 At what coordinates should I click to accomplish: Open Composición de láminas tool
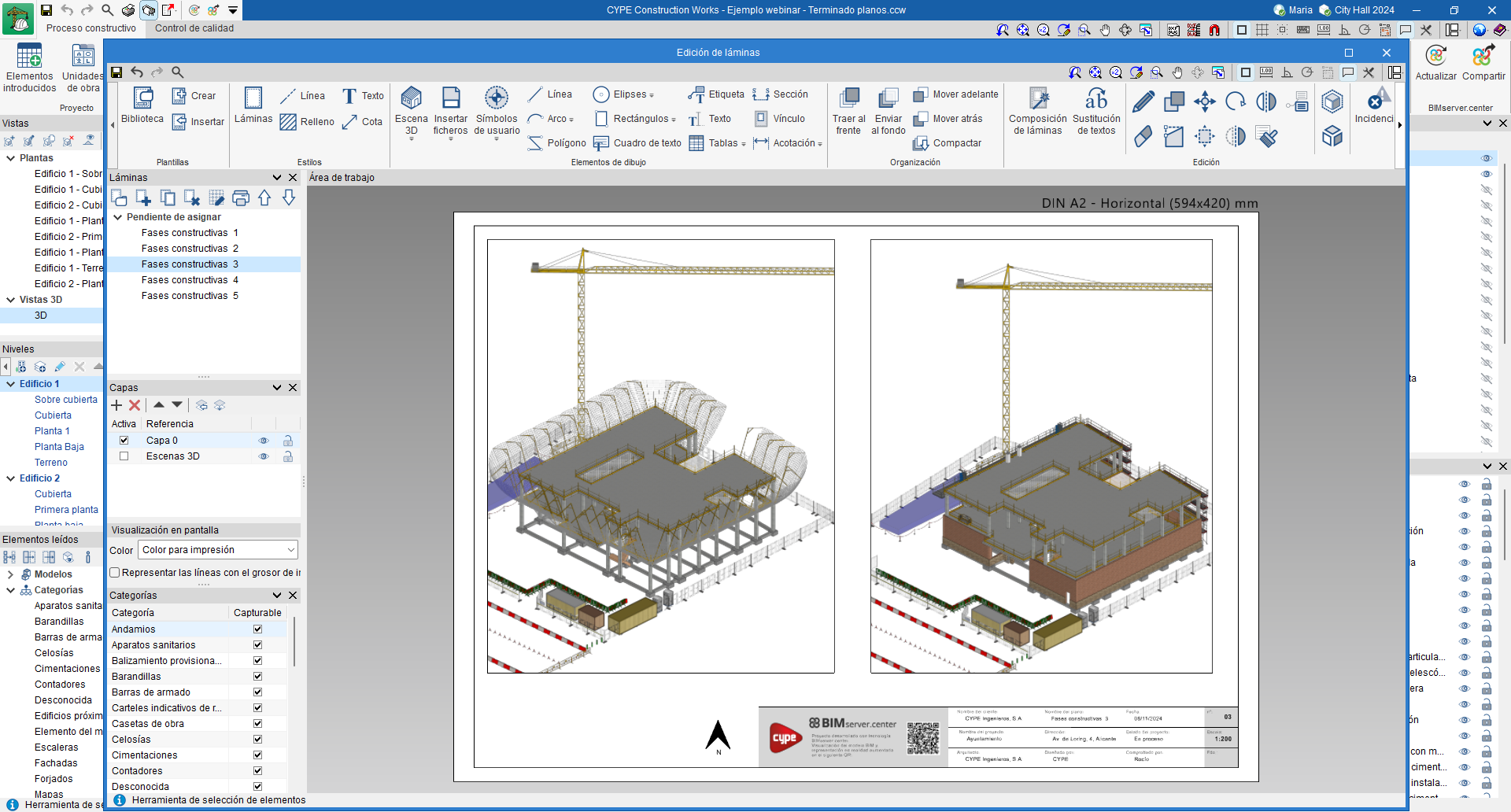pos(1037,98)
